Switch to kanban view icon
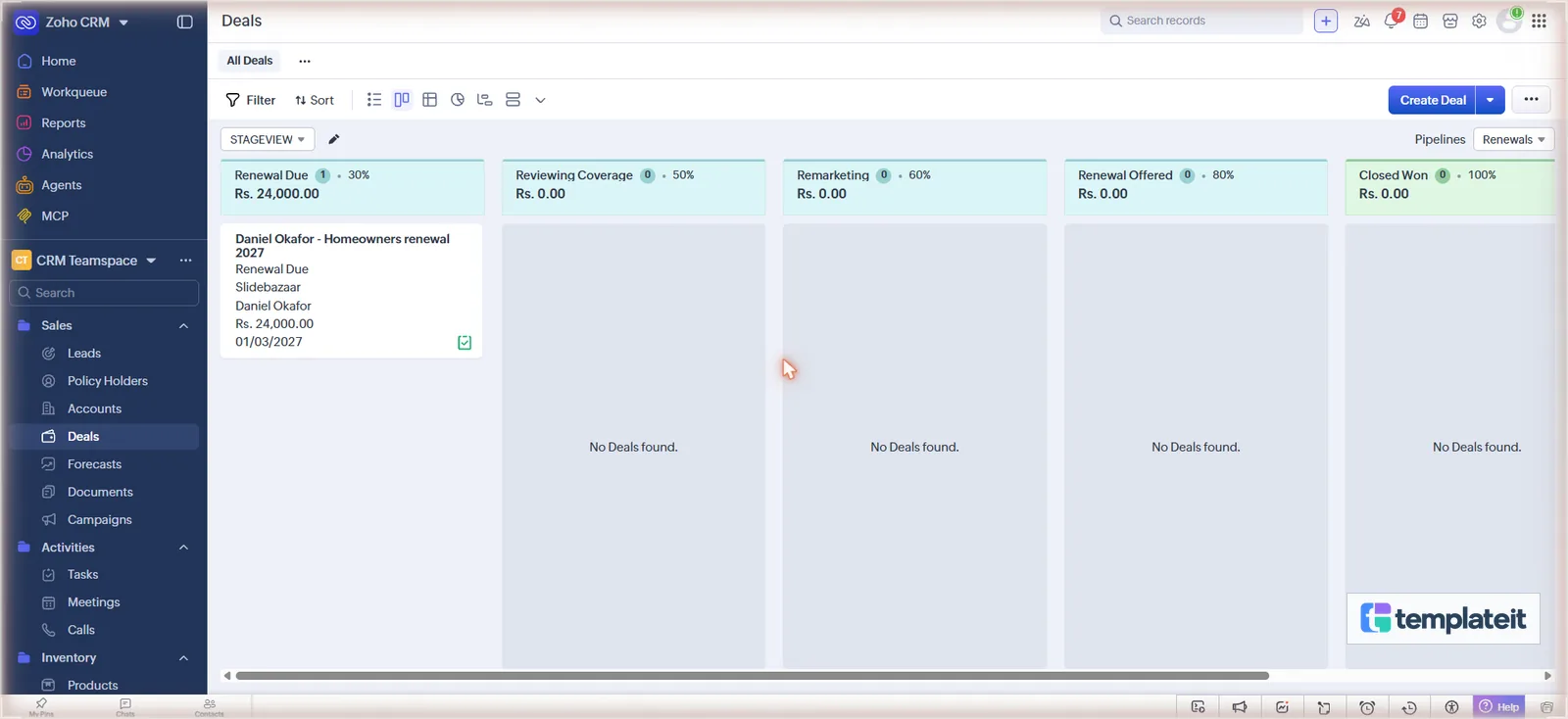The image size is (1568, 719). 402,100
